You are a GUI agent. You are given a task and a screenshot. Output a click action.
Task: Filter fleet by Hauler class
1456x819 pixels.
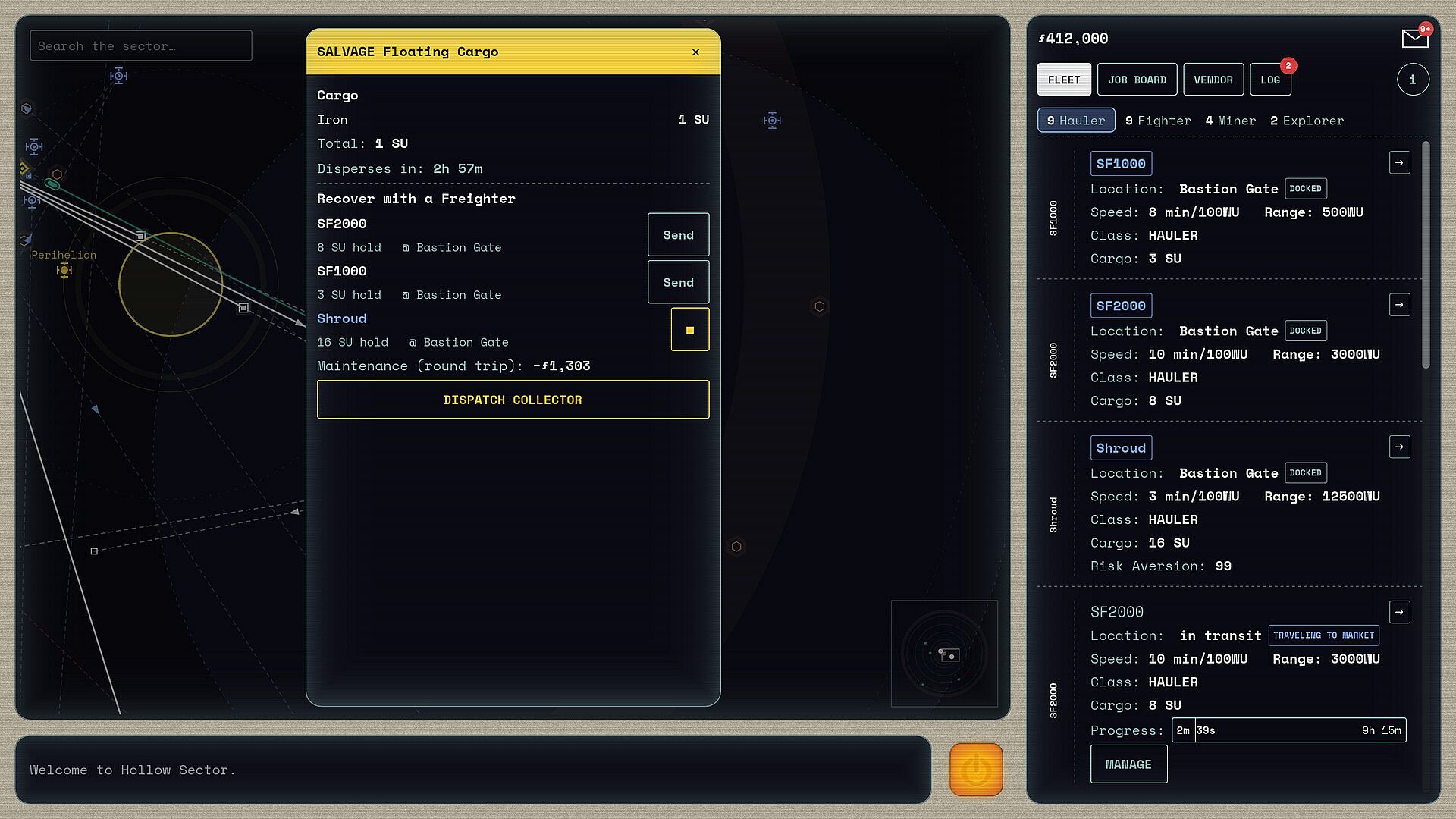[1076, 121]
